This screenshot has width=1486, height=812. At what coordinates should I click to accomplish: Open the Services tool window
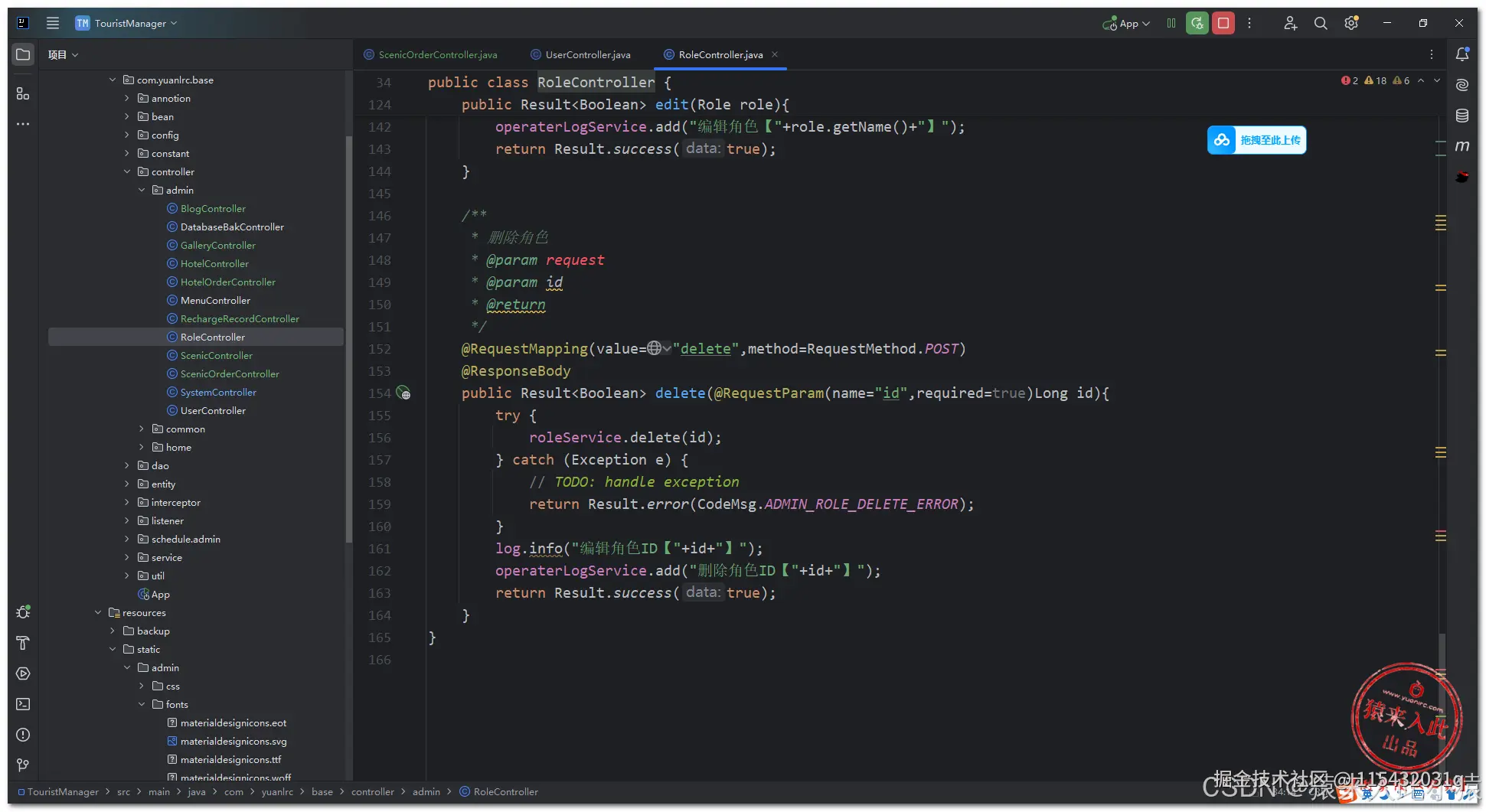pyautogui.click(x=23, y=673)
